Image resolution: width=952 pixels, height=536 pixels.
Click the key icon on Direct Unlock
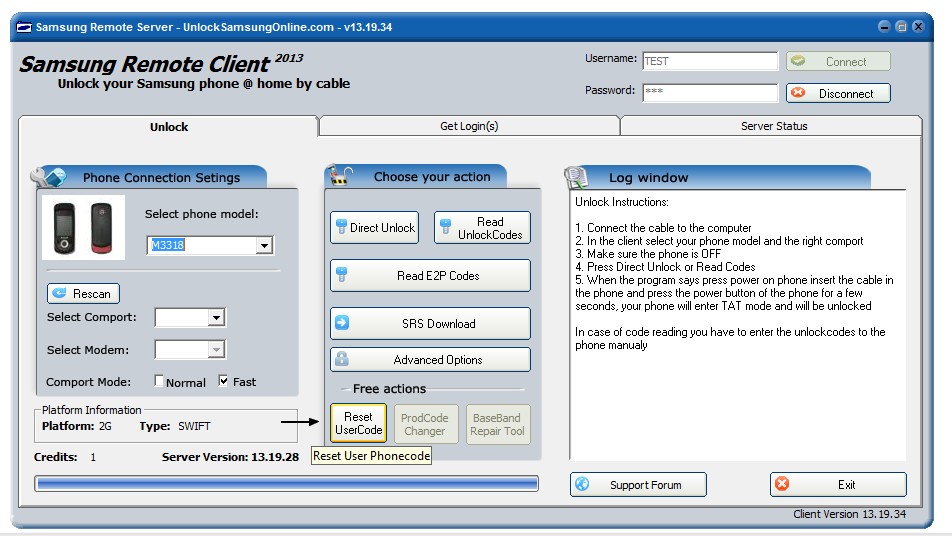pyautogui.click(x=341, y=227)
